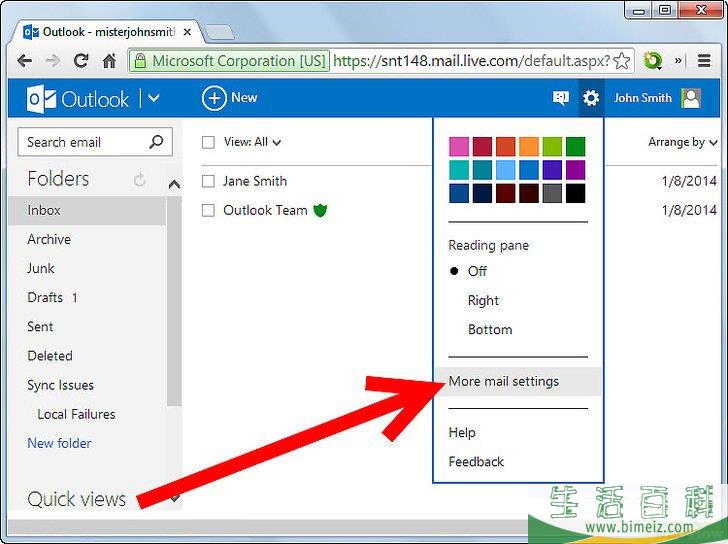Refresh the Folders list
The height and width of the screenshot is (544, 728).
pyautogui.click(x=139, y=180)
